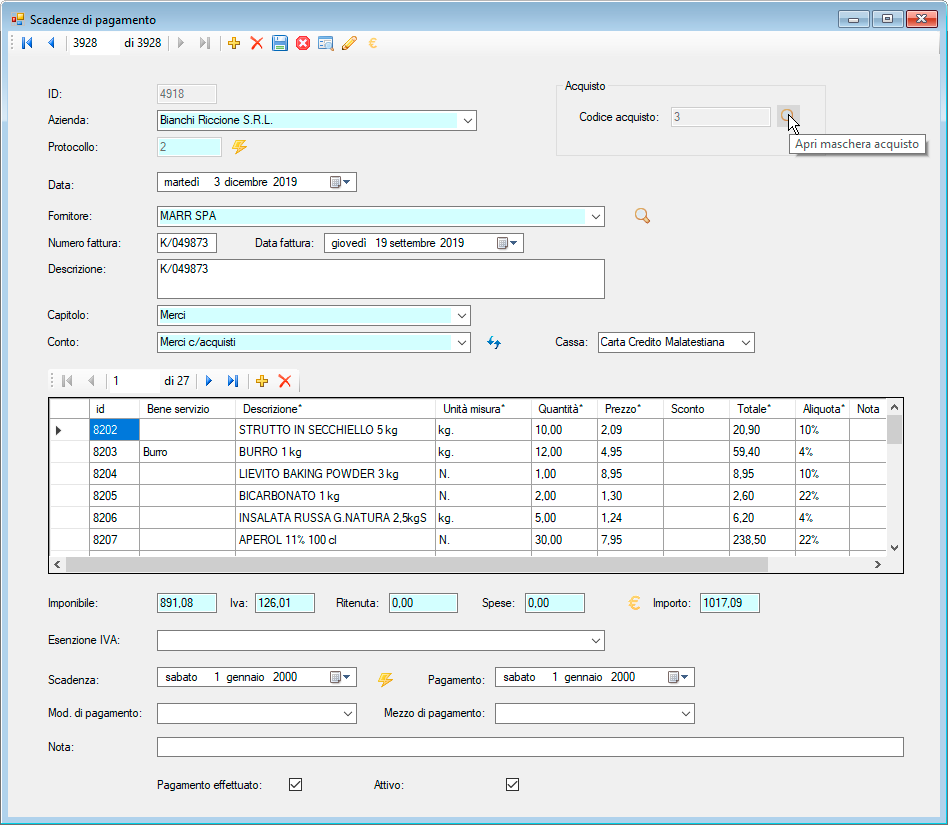Screen dimensions: 948x825
Task: Click the blue refresh arrows next to Conto
Action: click(494, 343)
